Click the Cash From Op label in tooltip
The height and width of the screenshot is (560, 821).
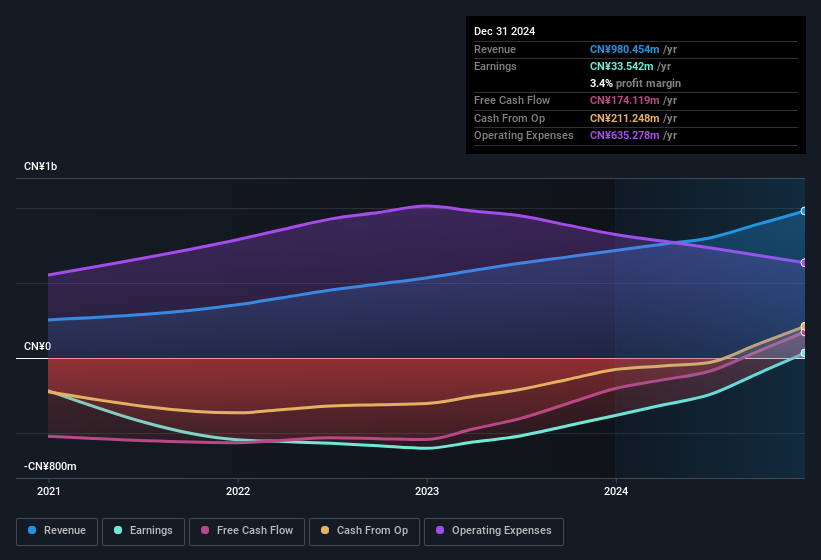(509, 118)
